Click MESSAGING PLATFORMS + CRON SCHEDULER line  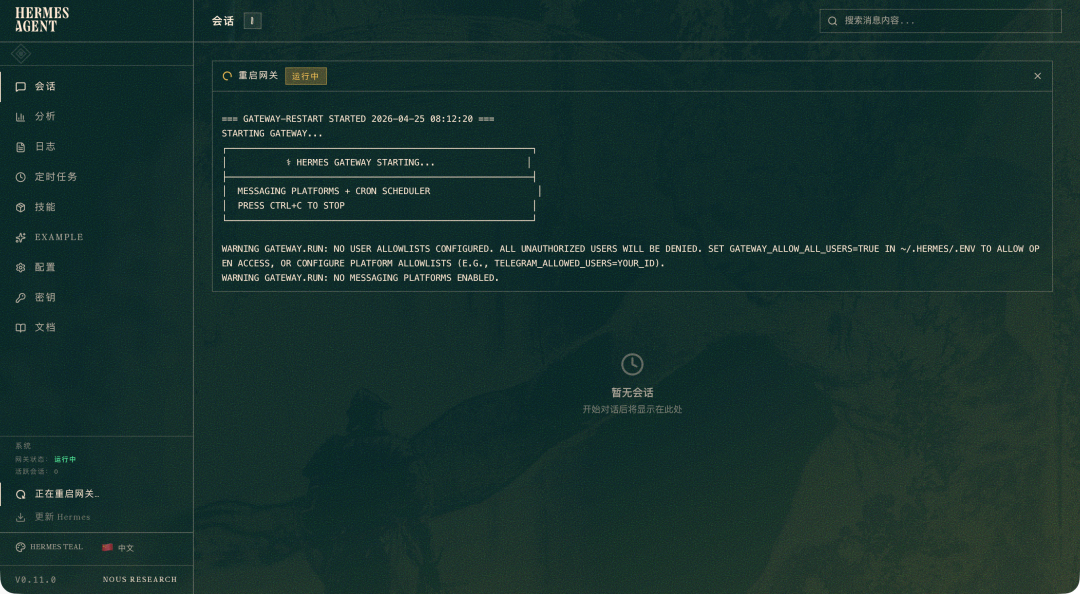(x=334, y=191)
